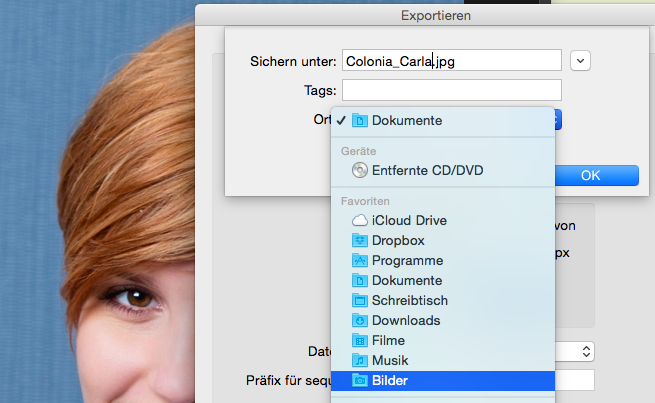Pick Schreibtisch from the location popup
This screenshot has width=655, height=403.
(x=443, y=300)
